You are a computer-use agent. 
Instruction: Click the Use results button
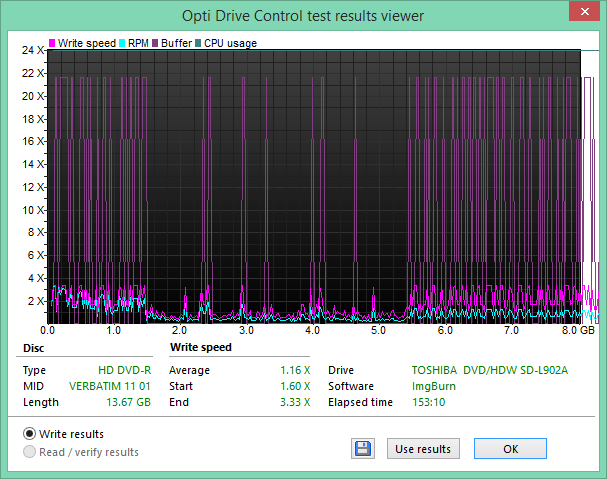coord(423,449)
